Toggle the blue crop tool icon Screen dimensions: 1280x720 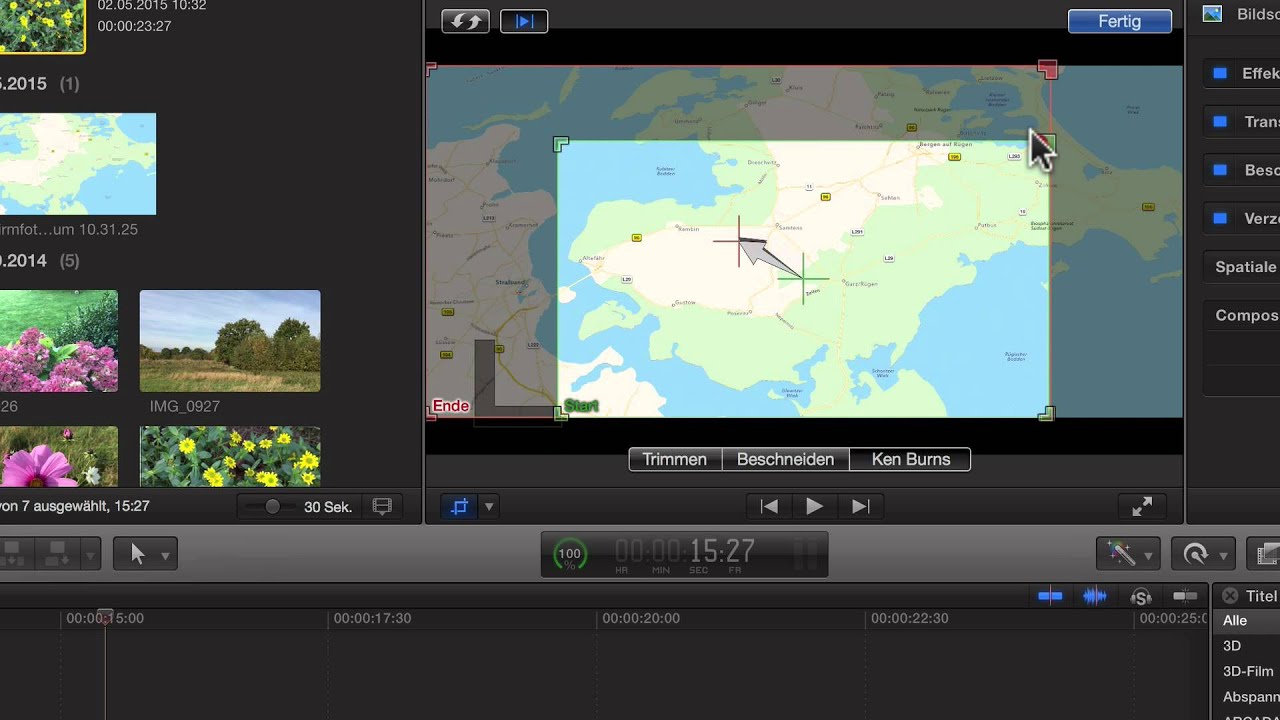click(x=459, y=507)
